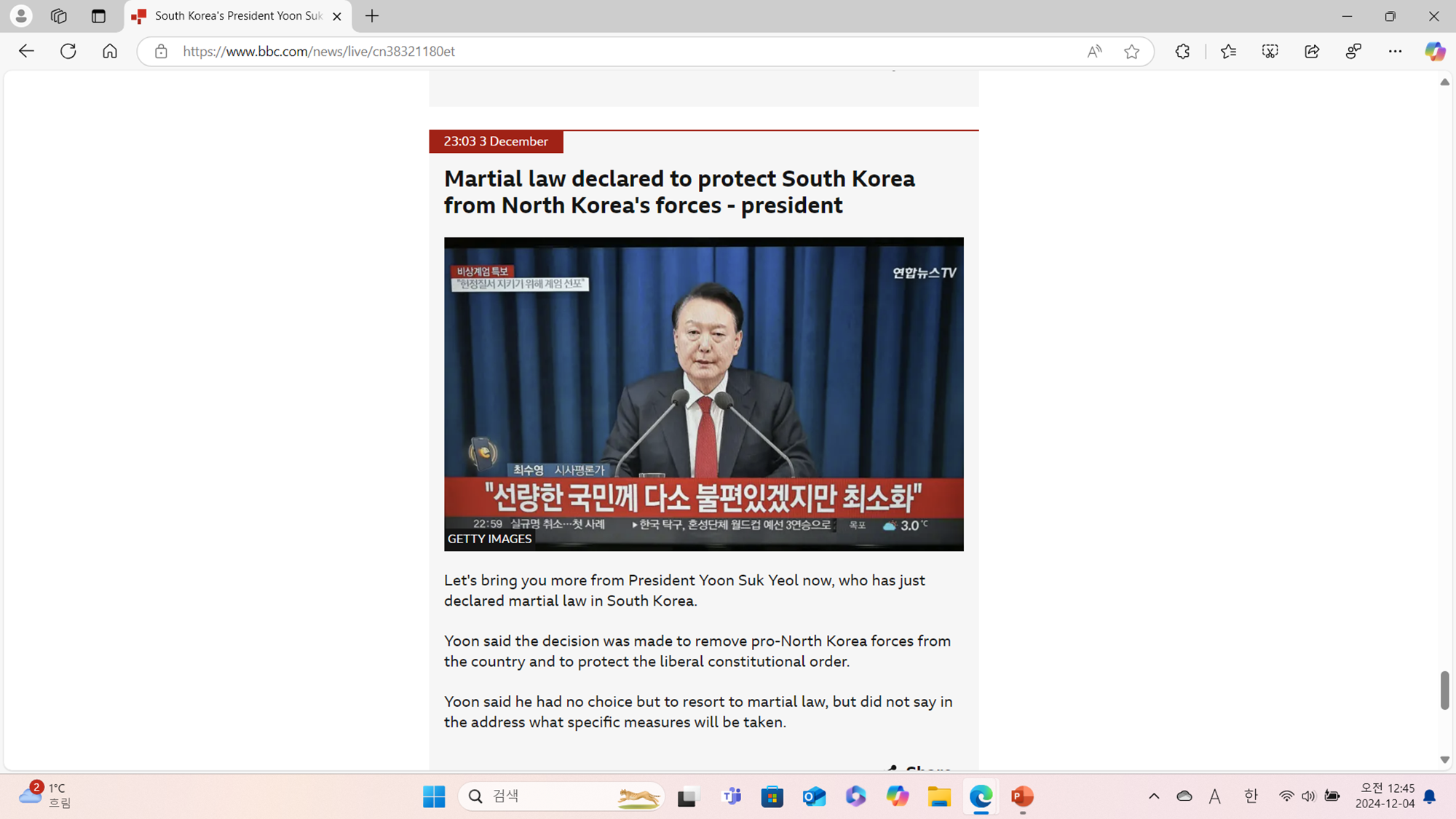The height and width of the screenshot is (819, 1456).
Task: Open Copilot sidebar icon
Action: (x=1434, y=51)
